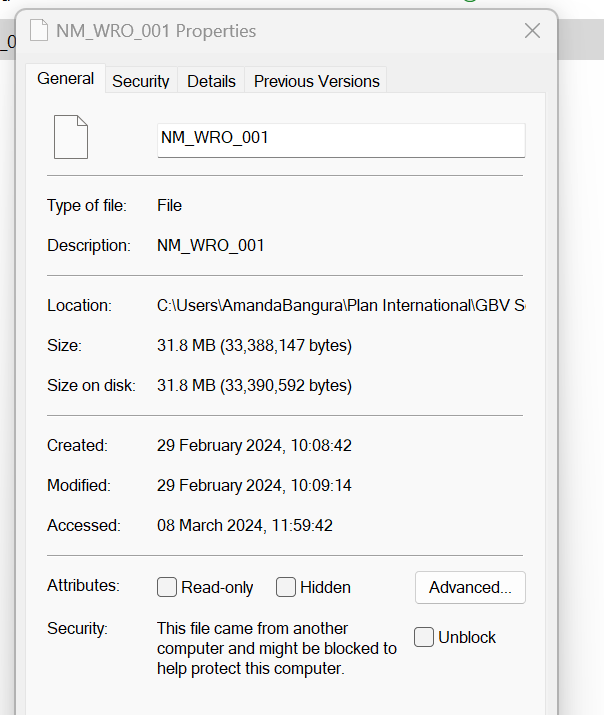Open the Advanced... attributes dialog
The image size is (604, 715).
(x=470, y=588)
